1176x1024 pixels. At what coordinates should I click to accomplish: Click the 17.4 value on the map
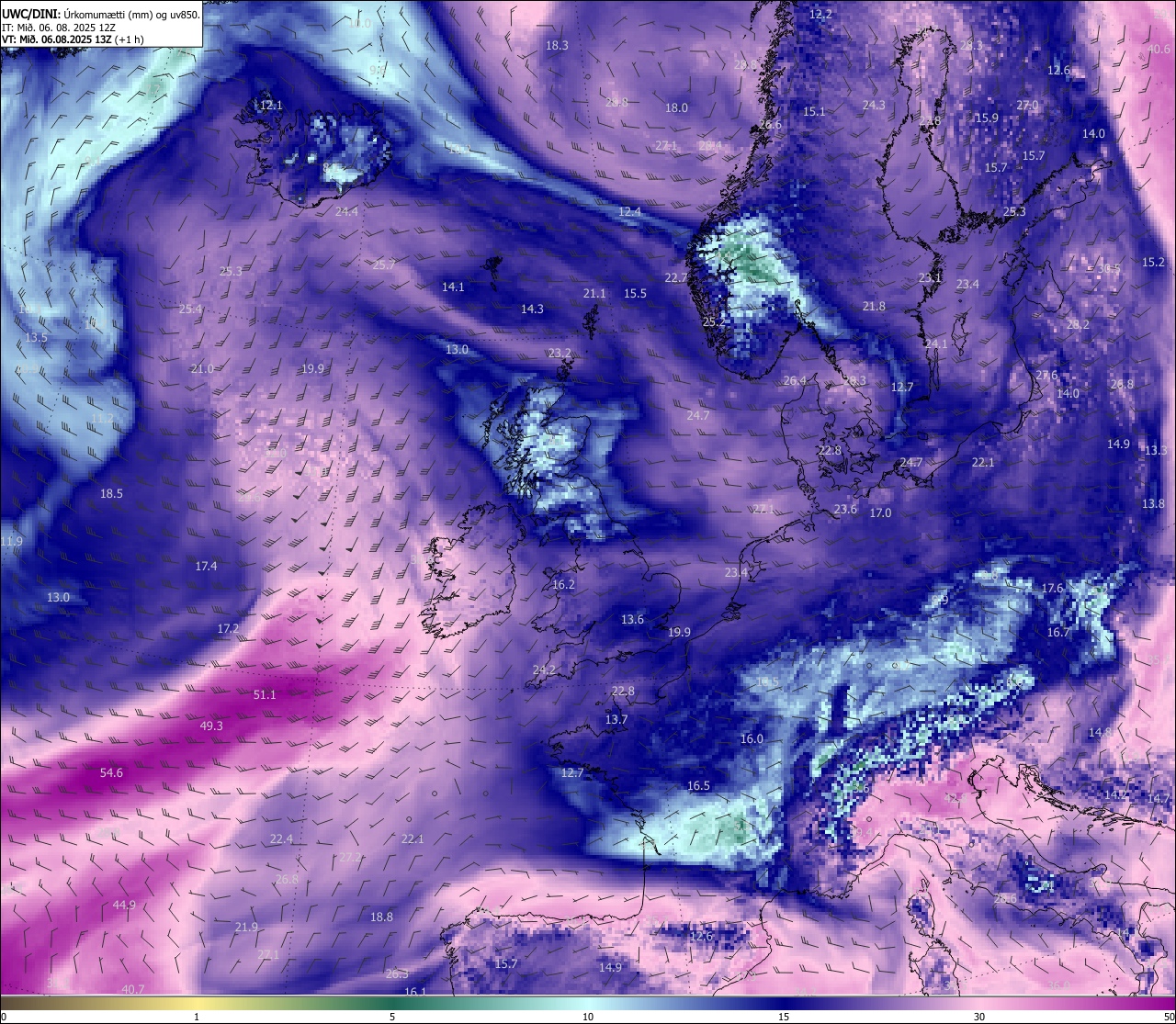tap(206, 566)
